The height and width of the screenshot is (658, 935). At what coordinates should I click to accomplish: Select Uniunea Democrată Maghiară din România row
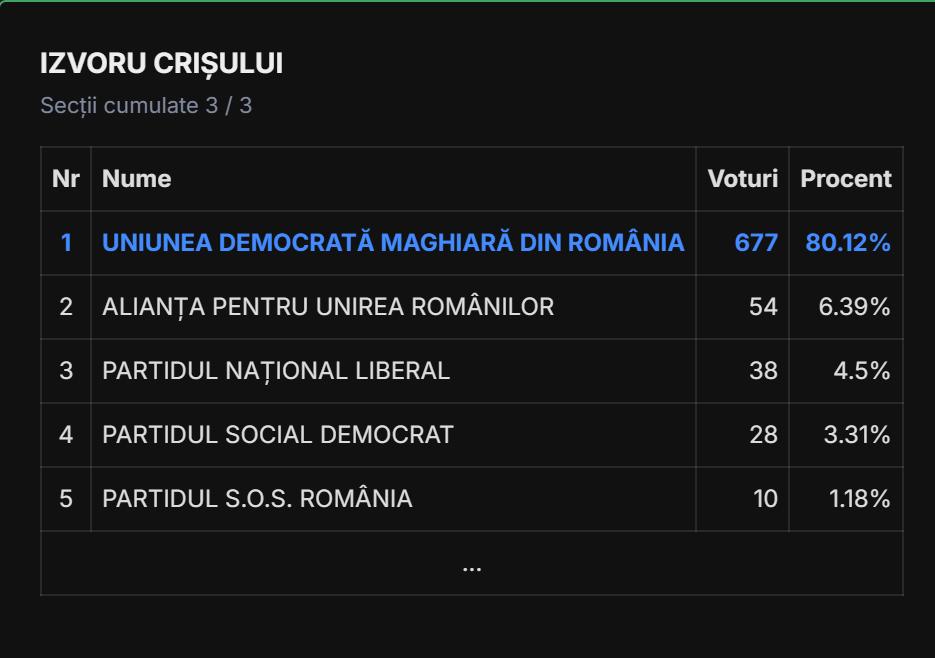(x=393, y=243)
